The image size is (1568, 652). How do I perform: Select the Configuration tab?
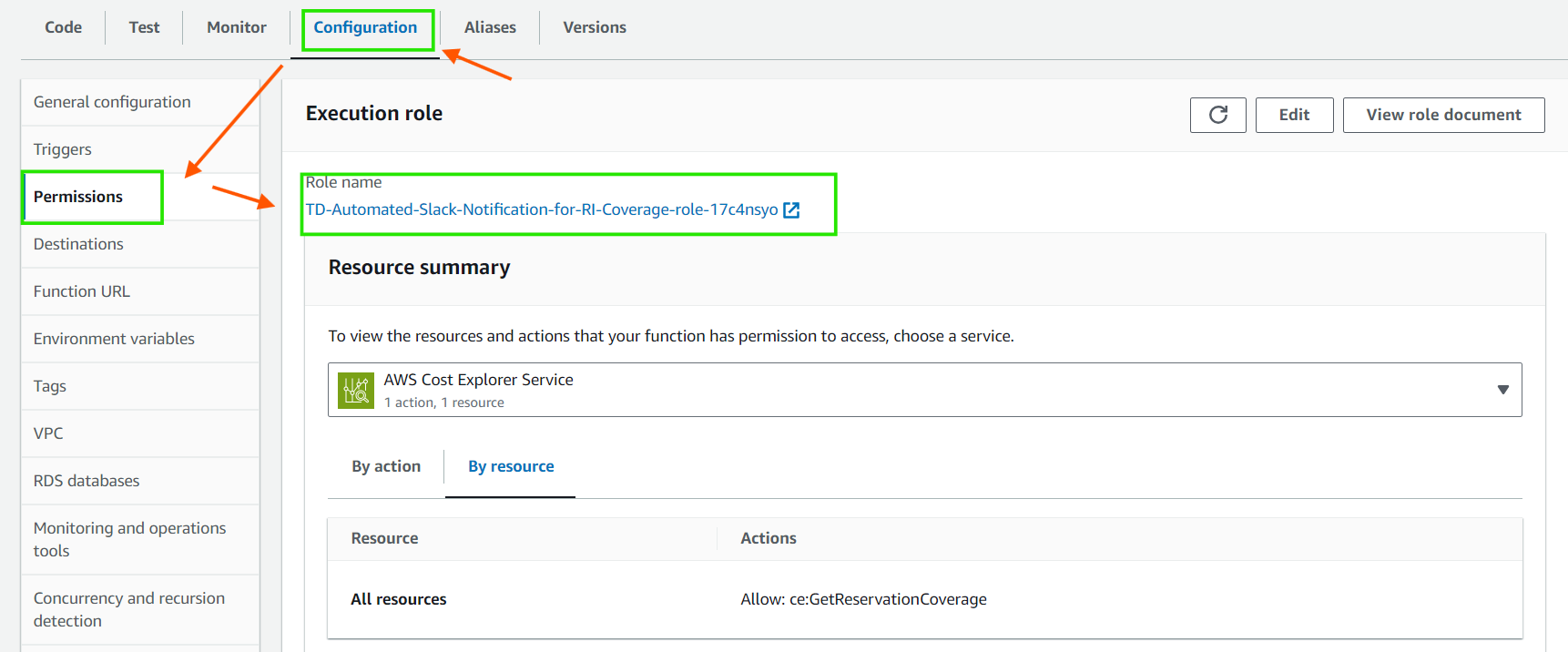pos(365,27)
